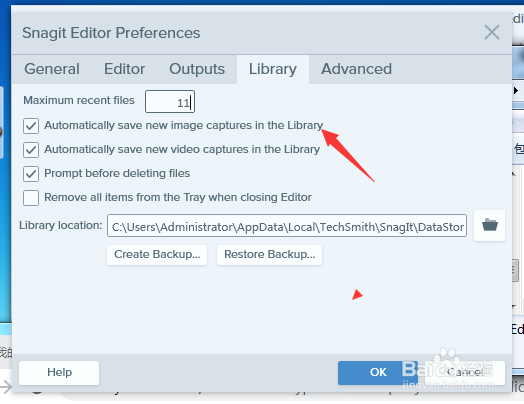Click the Maximum recent files field

click(x=170, y=102)
